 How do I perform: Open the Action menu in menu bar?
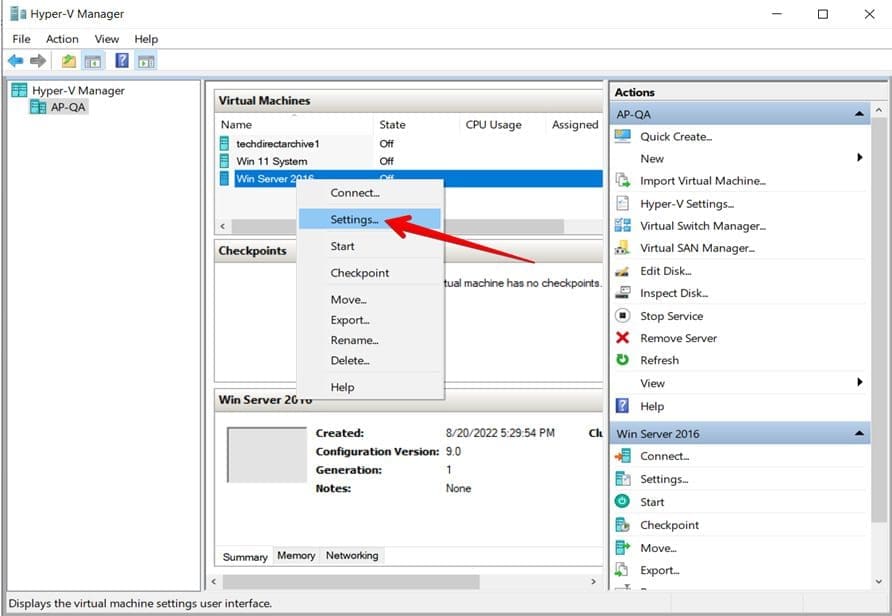62,39
